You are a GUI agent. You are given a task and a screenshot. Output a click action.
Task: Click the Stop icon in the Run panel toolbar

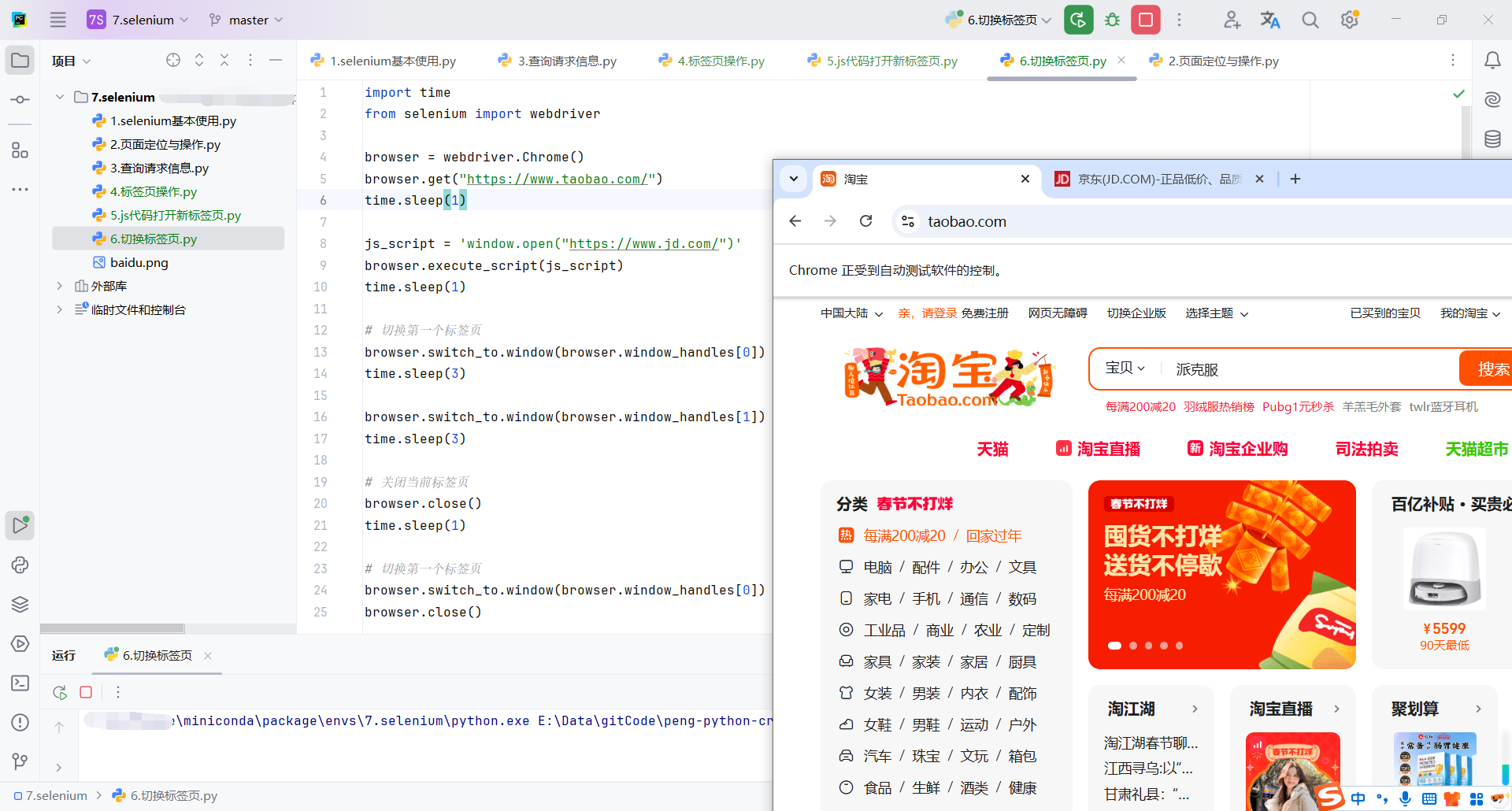(86, 692)
